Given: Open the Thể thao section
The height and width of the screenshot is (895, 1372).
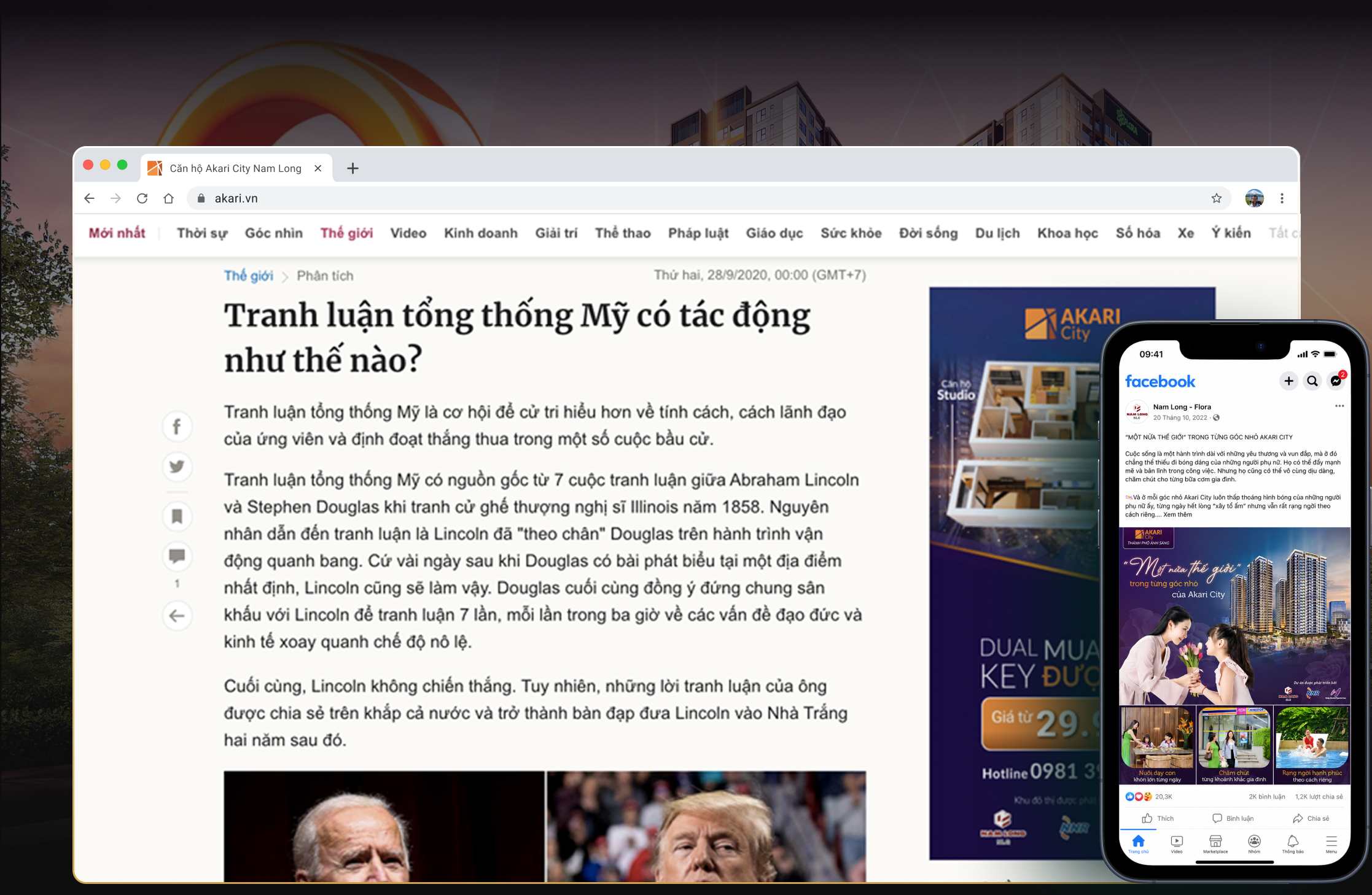Looking at the screenshot, I should [623, 233].
